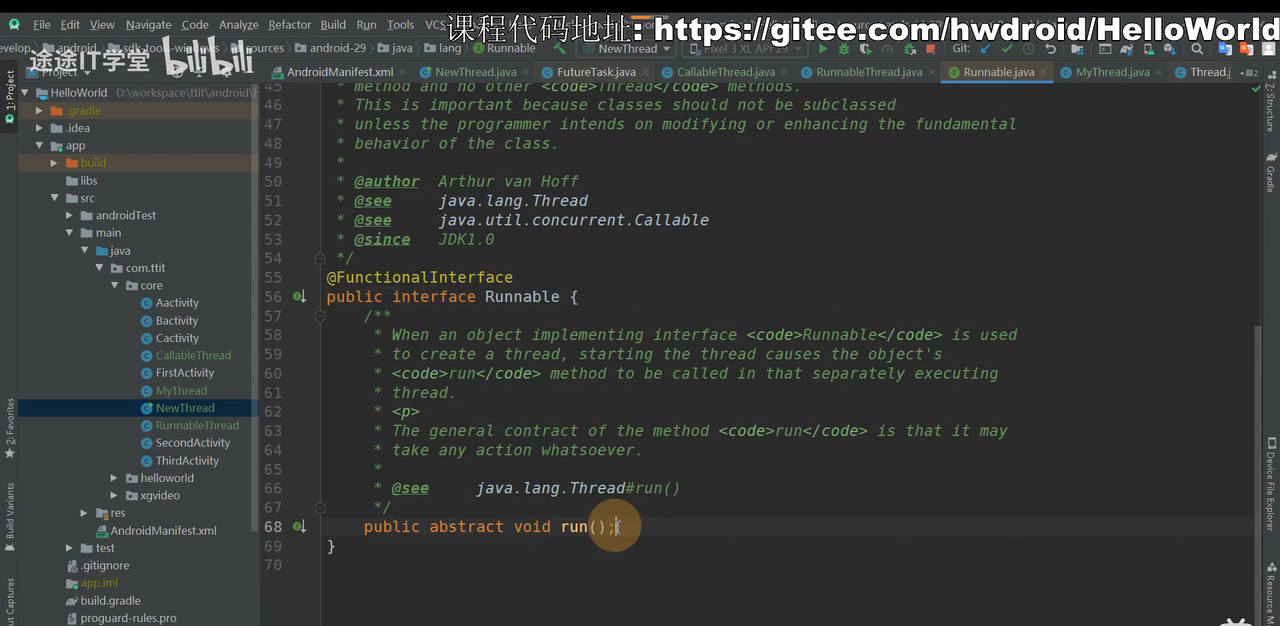Click the java.lang.Thread#run() @see link
The image size is (1280, 626).
[x=577, y=488]
